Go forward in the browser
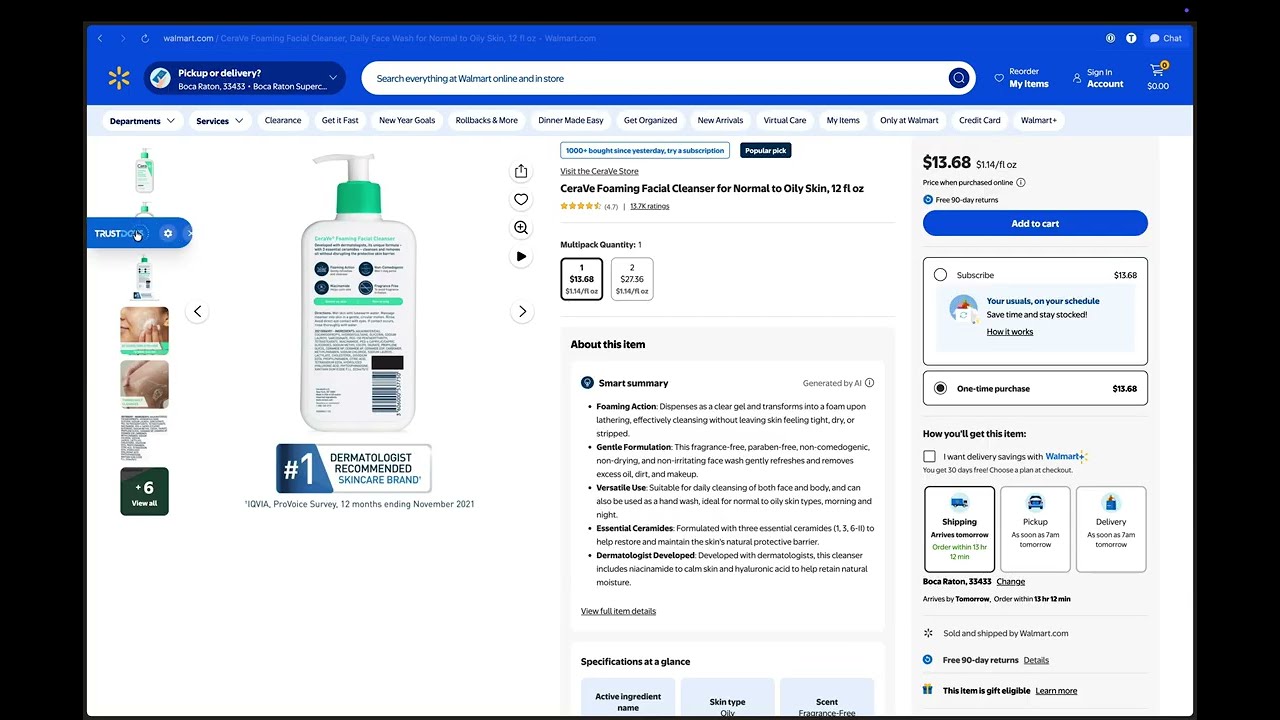The image size is (1280, 720). [123, 38]
